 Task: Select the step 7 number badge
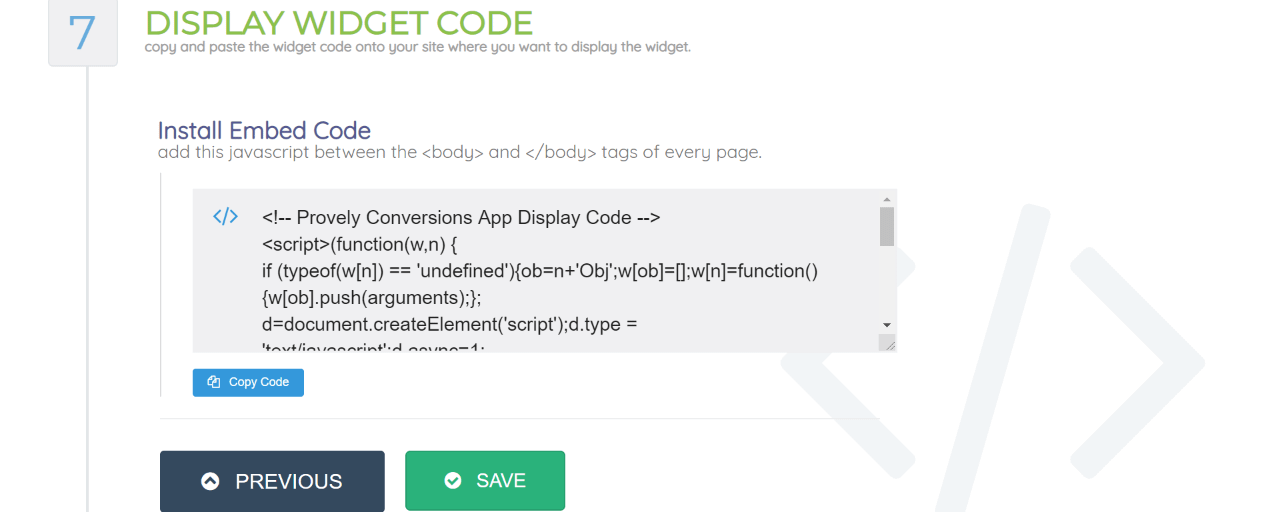click(82, 33)
